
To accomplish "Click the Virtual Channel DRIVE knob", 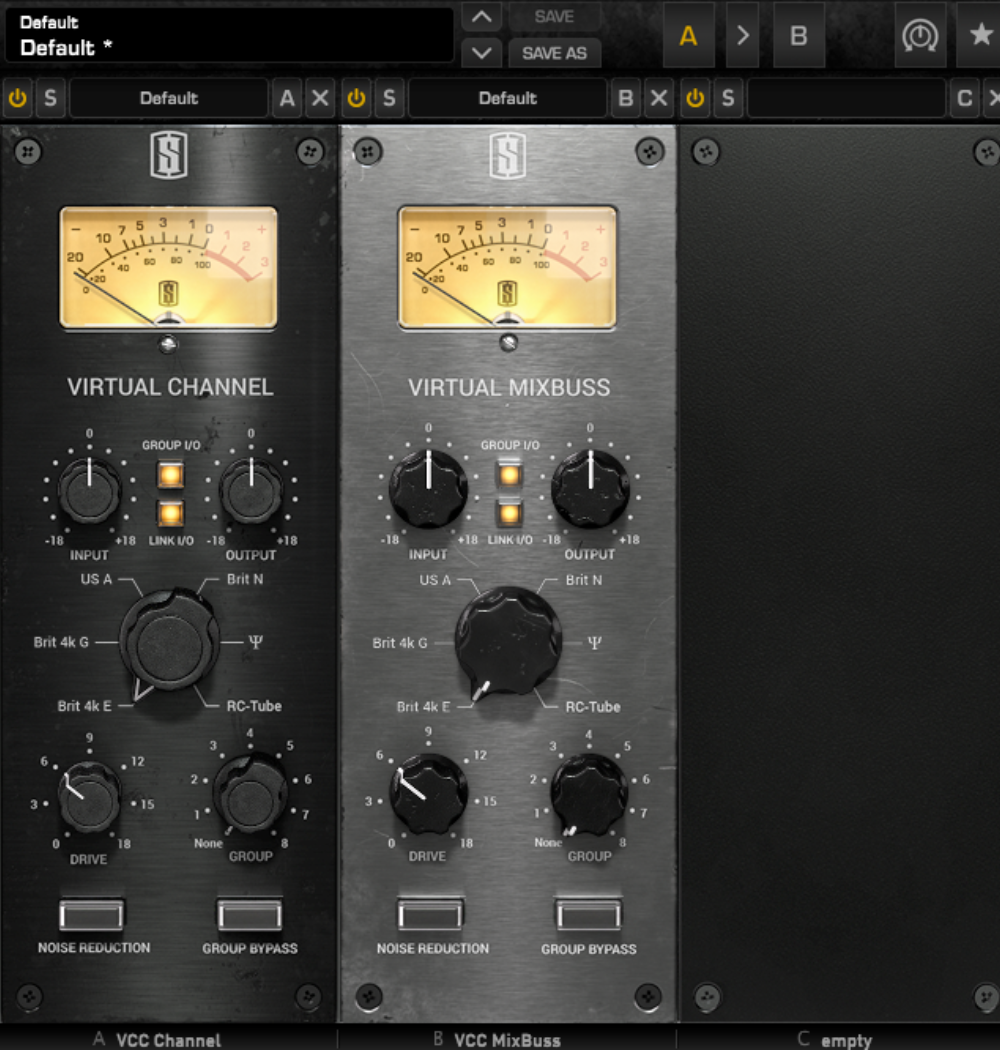I will coord(89,796).
